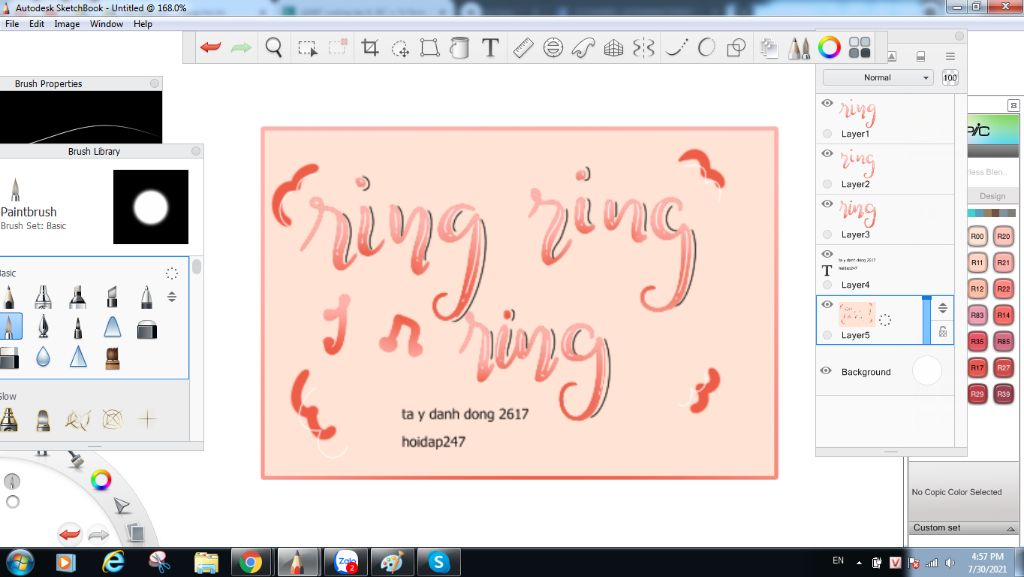
Task: Expand brush set options arrows in Brush Library
Action: click(172, 296)
